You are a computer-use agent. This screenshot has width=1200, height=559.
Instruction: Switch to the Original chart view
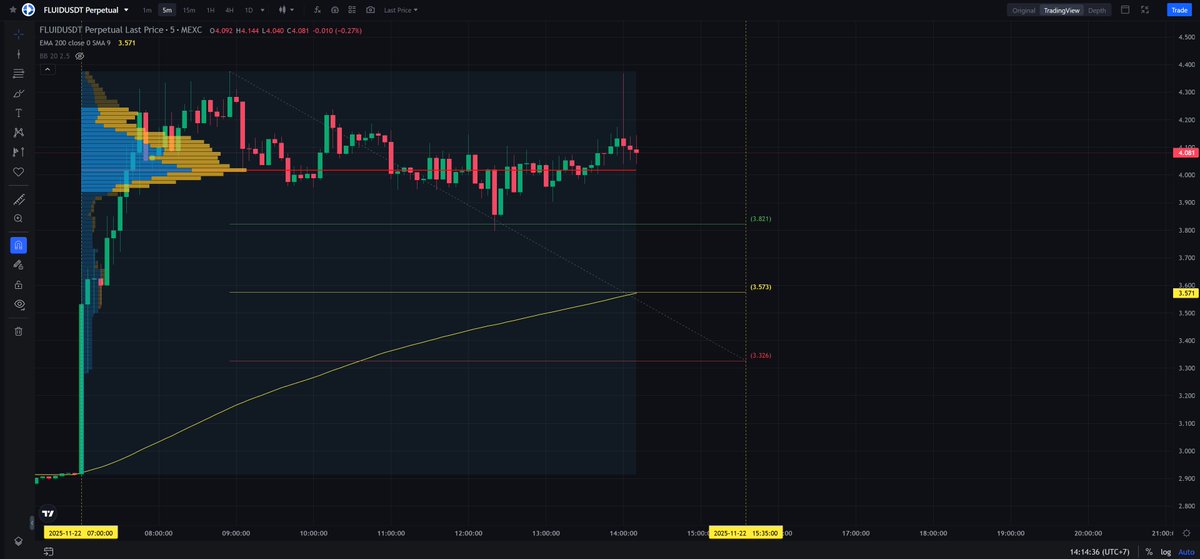click(x=1023, y=10)
